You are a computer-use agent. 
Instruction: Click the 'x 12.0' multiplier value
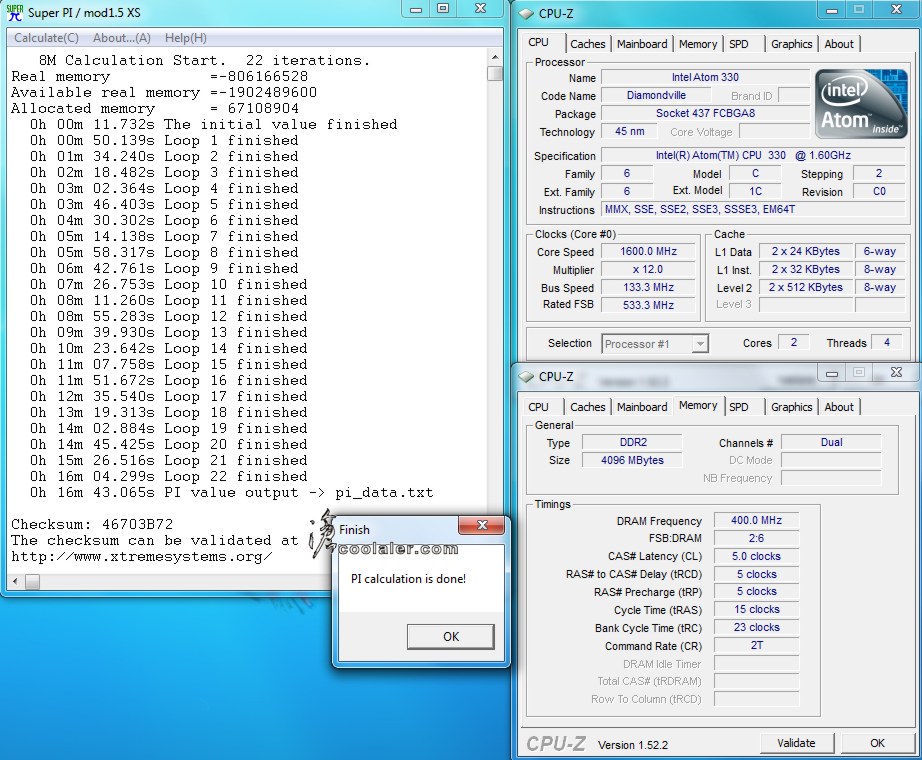coord(648,269)
